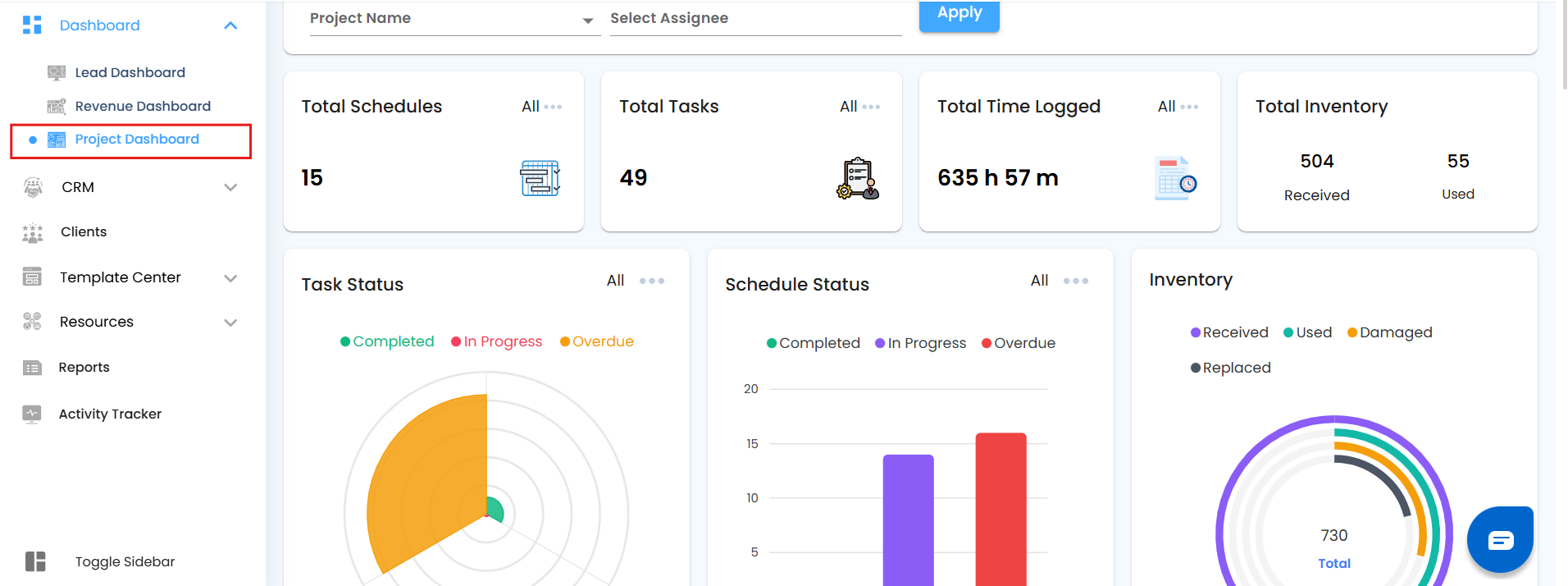1568x586 pixels.
Task: Toggle Damaged legend in Inventory
Action: (1390, 332)
